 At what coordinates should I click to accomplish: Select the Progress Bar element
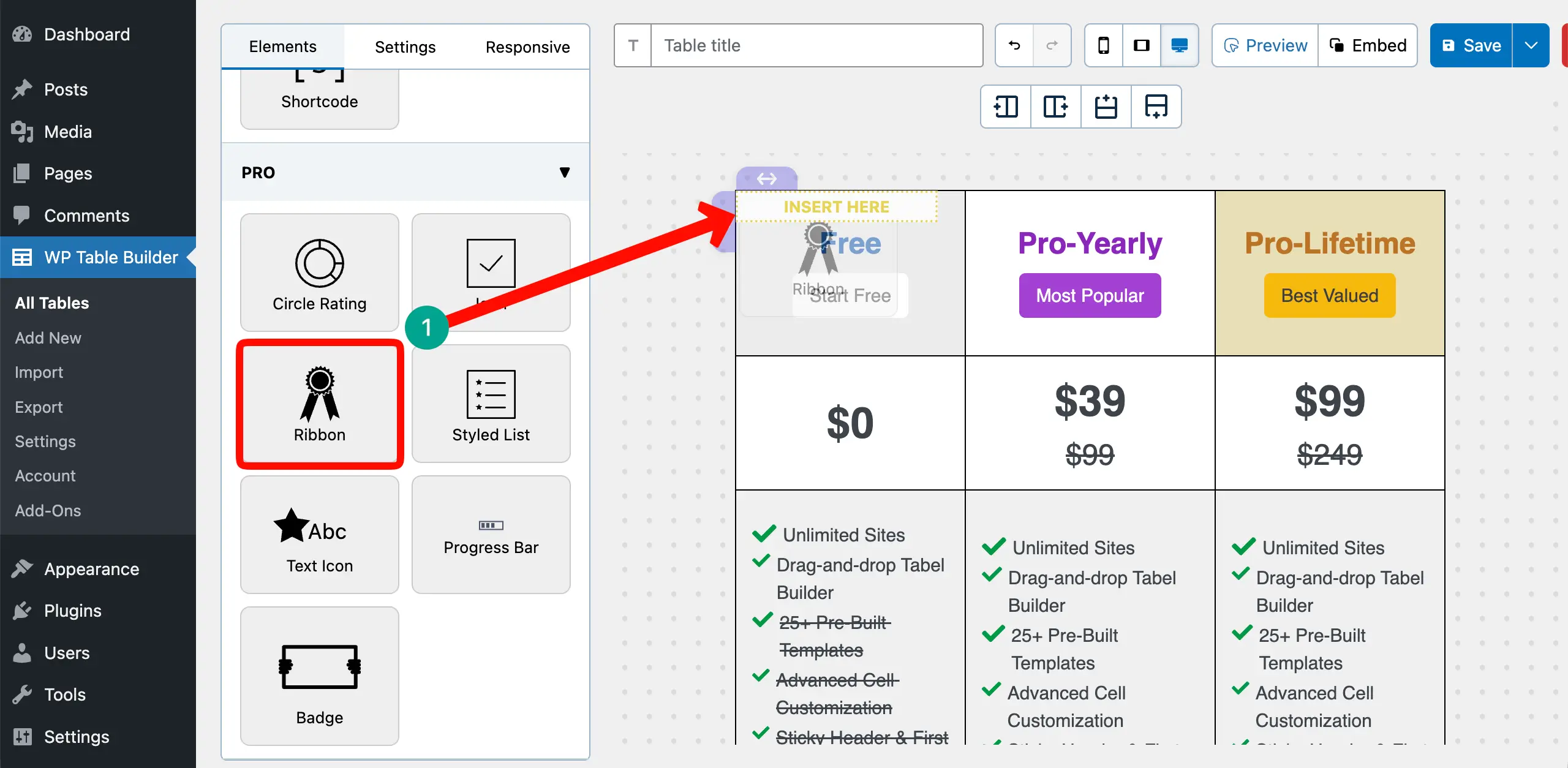[x=491, y=535]
